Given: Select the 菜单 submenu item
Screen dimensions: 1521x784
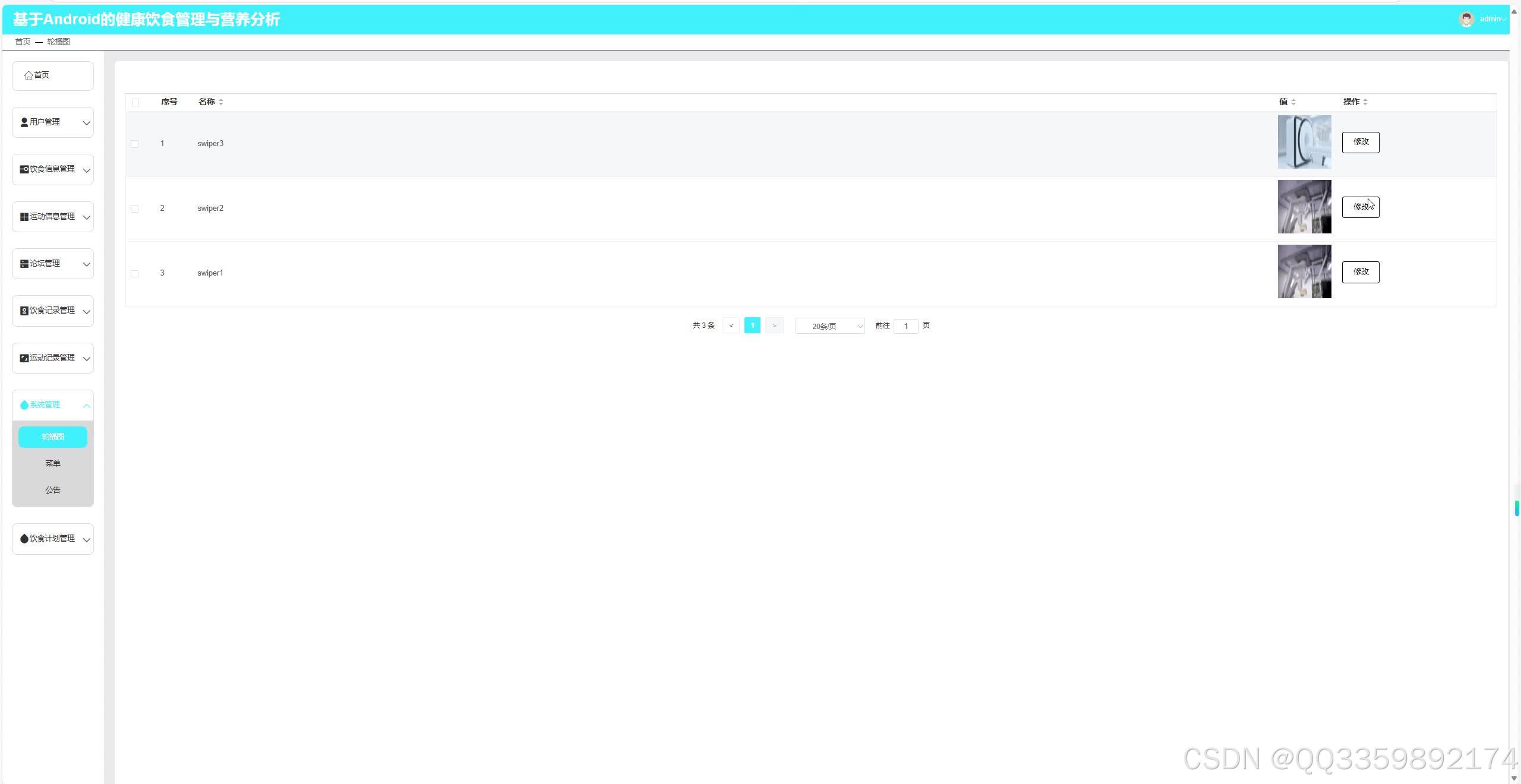Looking at the screenshot, I should click(53, 463).
